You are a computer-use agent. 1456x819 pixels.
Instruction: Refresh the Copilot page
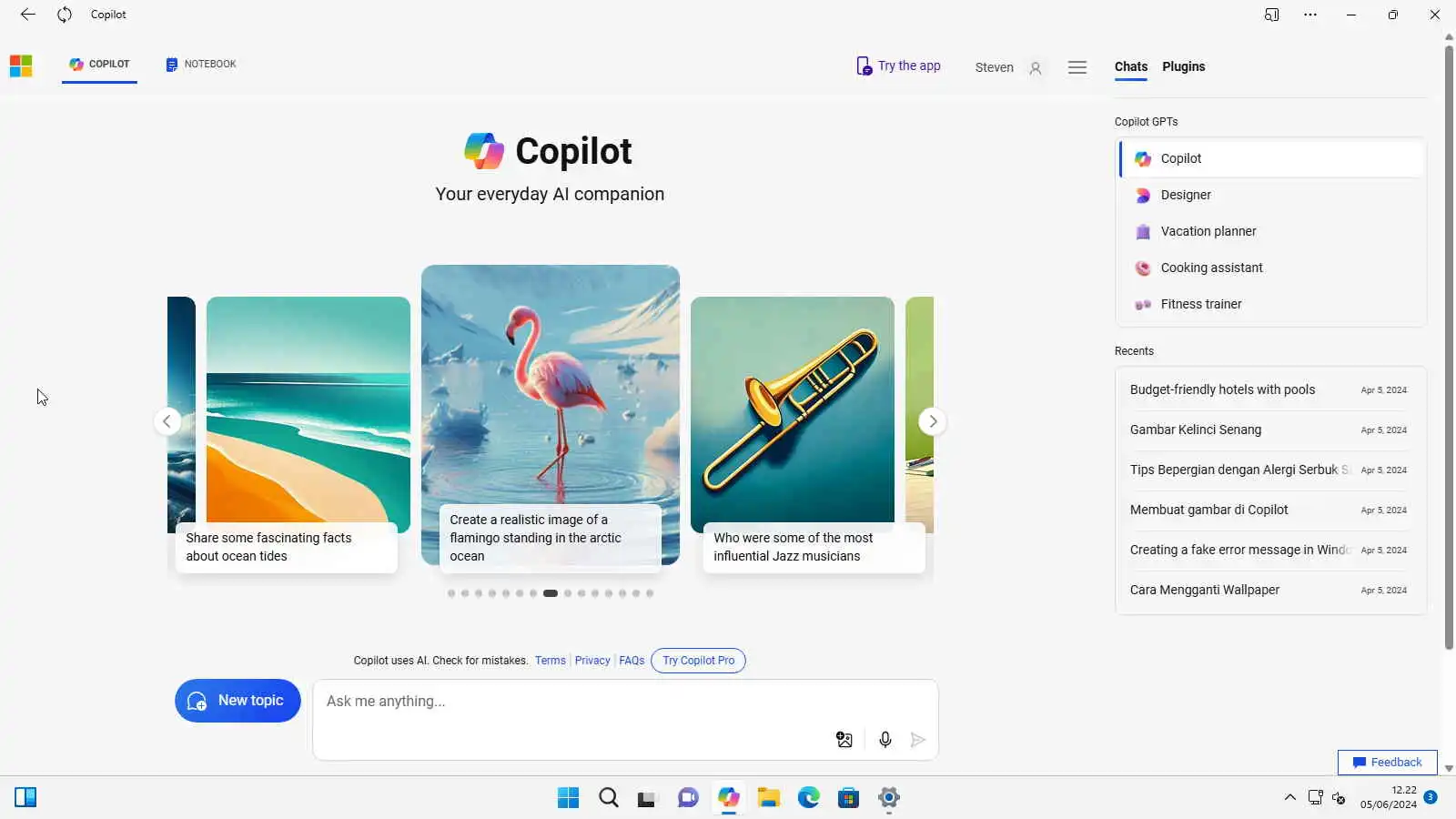point(65,15)
